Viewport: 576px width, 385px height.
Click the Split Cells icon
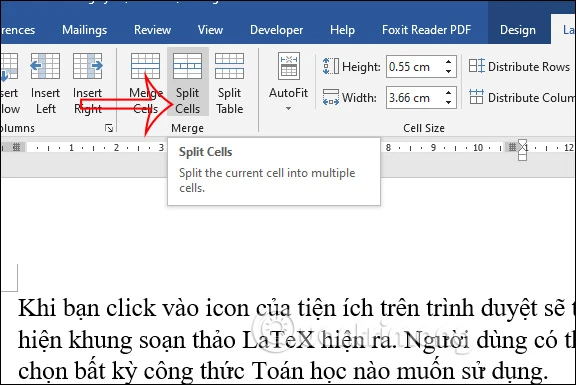coord(187,66)
